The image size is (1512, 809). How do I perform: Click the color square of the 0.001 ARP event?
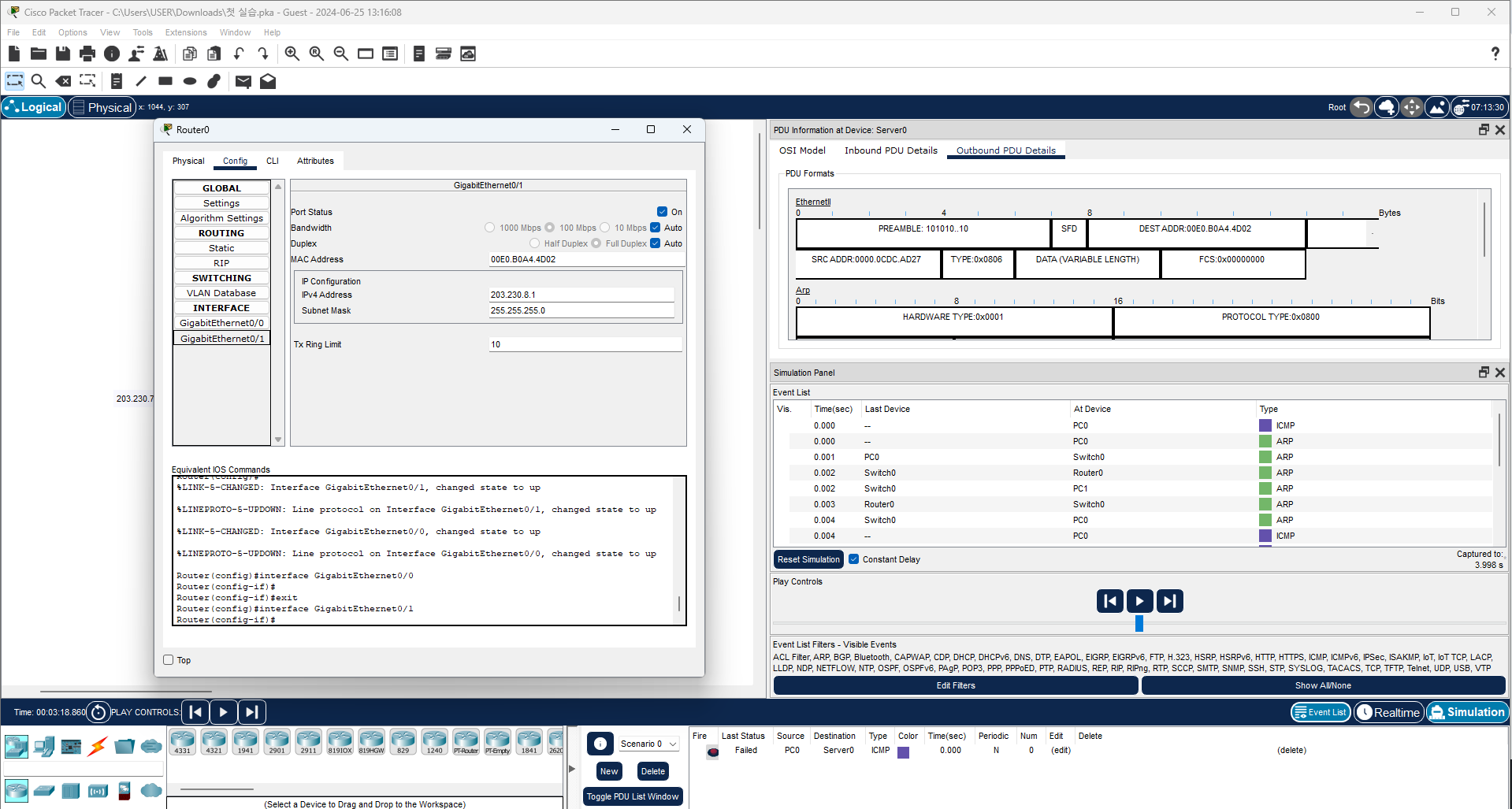click(1265, 457)
